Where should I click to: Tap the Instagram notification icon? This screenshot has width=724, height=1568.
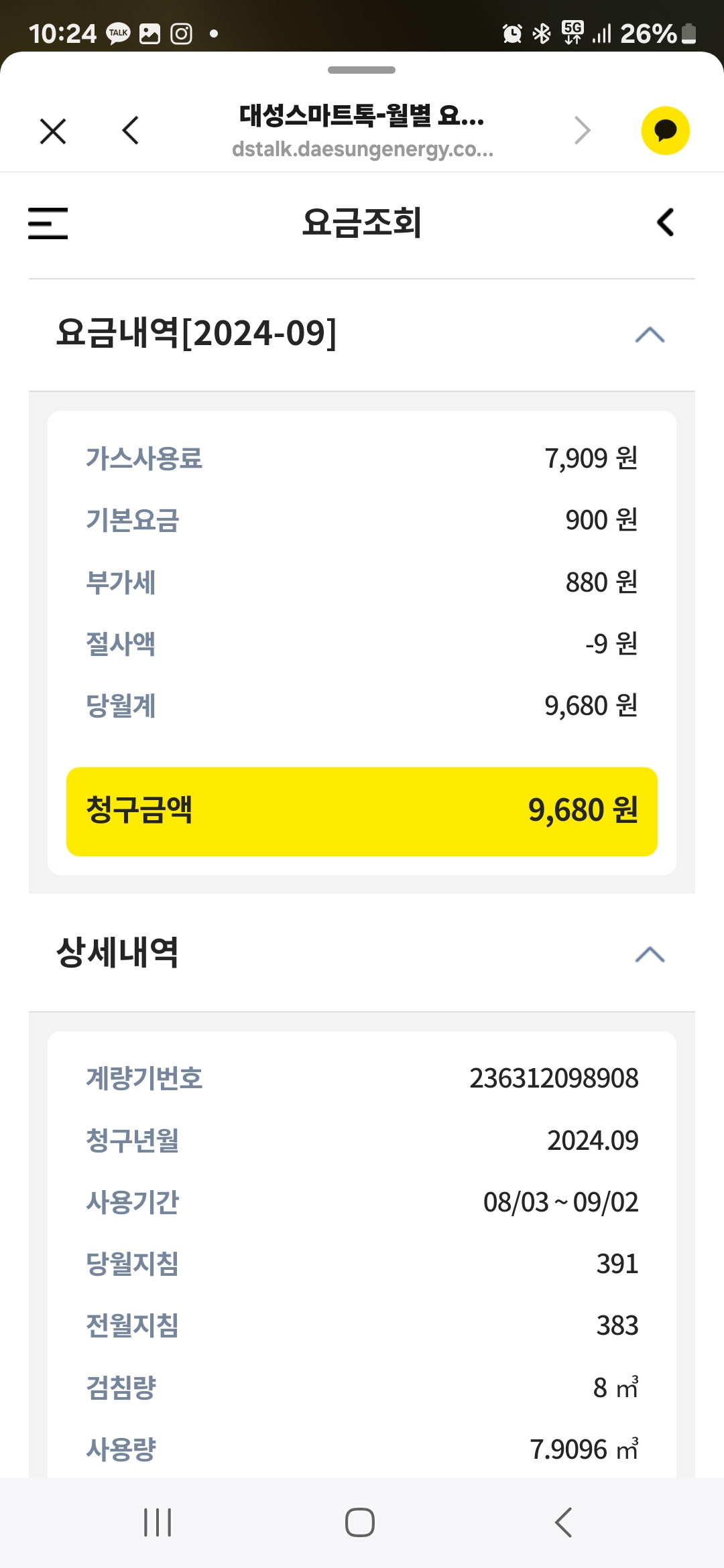point(181,34)
